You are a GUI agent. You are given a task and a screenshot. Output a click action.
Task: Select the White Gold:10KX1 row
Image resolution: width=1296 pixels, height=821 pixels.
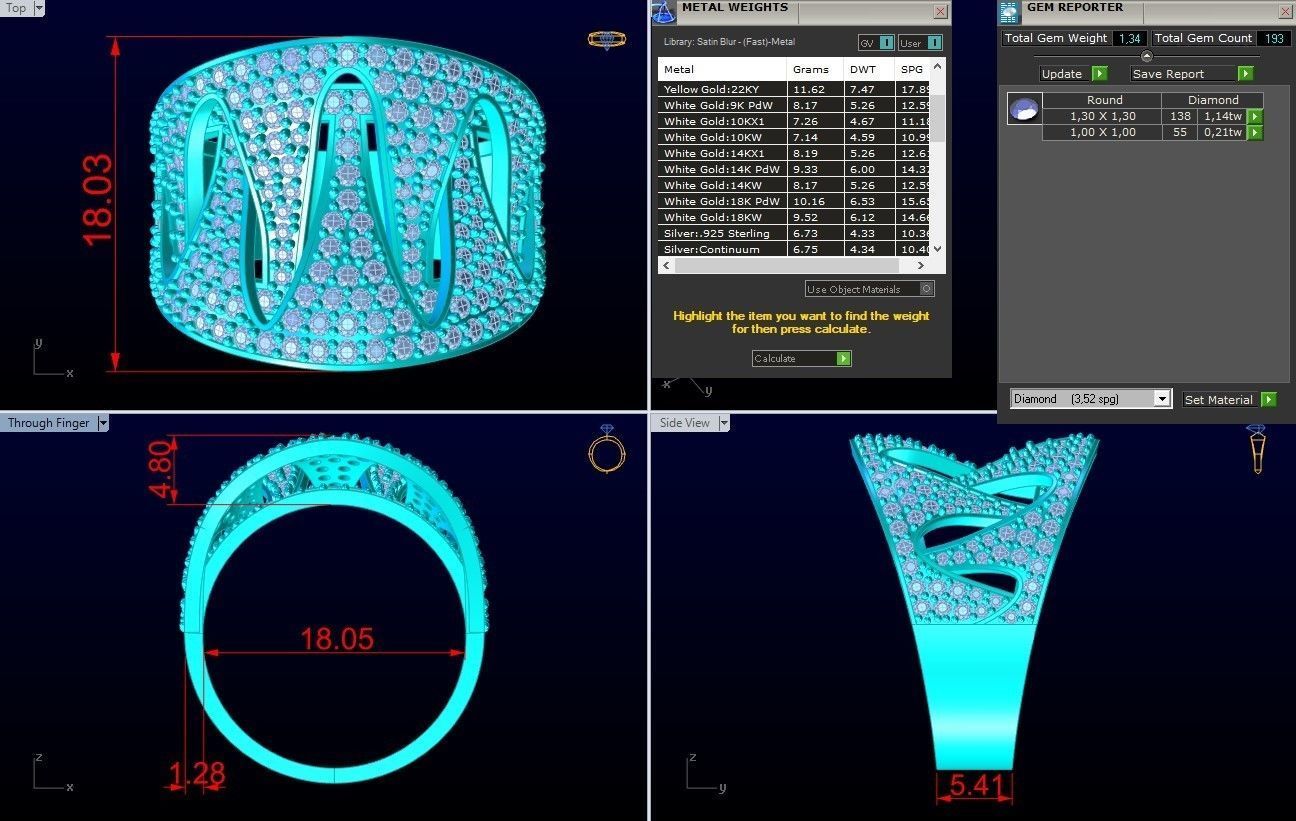(794, 121)
